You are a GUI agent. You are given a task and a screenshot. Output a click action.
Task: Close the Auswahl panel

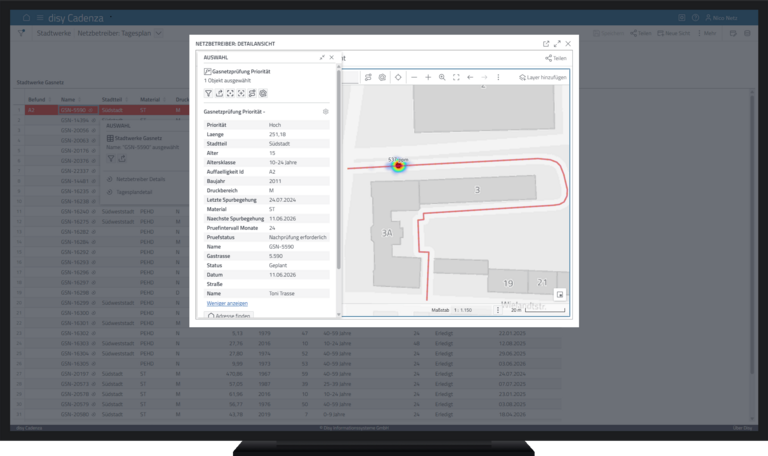332,57
